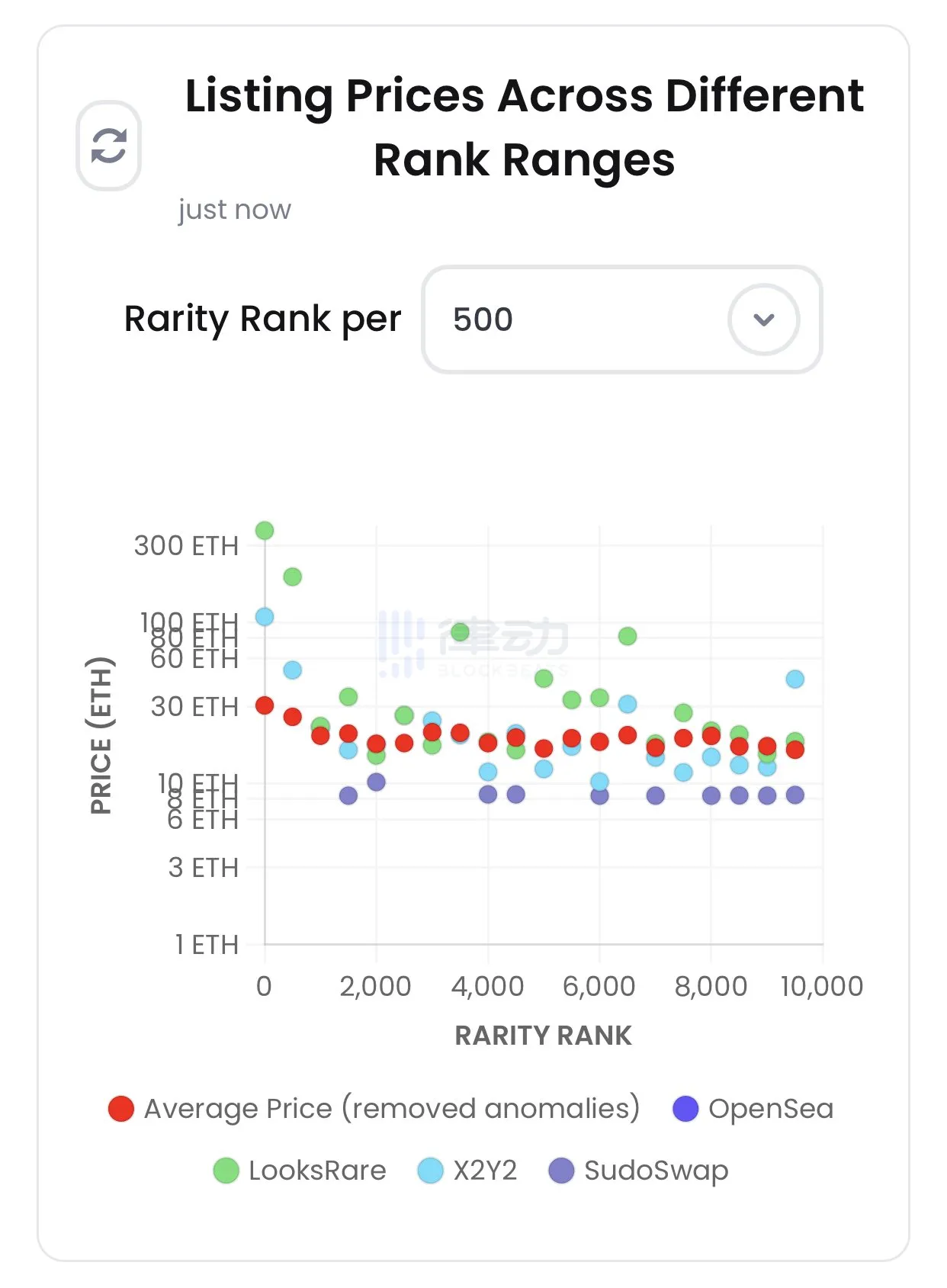Toggle the LooksRare legend series
This screenshot has height=1288, width=947.
tap(300, 1171)
